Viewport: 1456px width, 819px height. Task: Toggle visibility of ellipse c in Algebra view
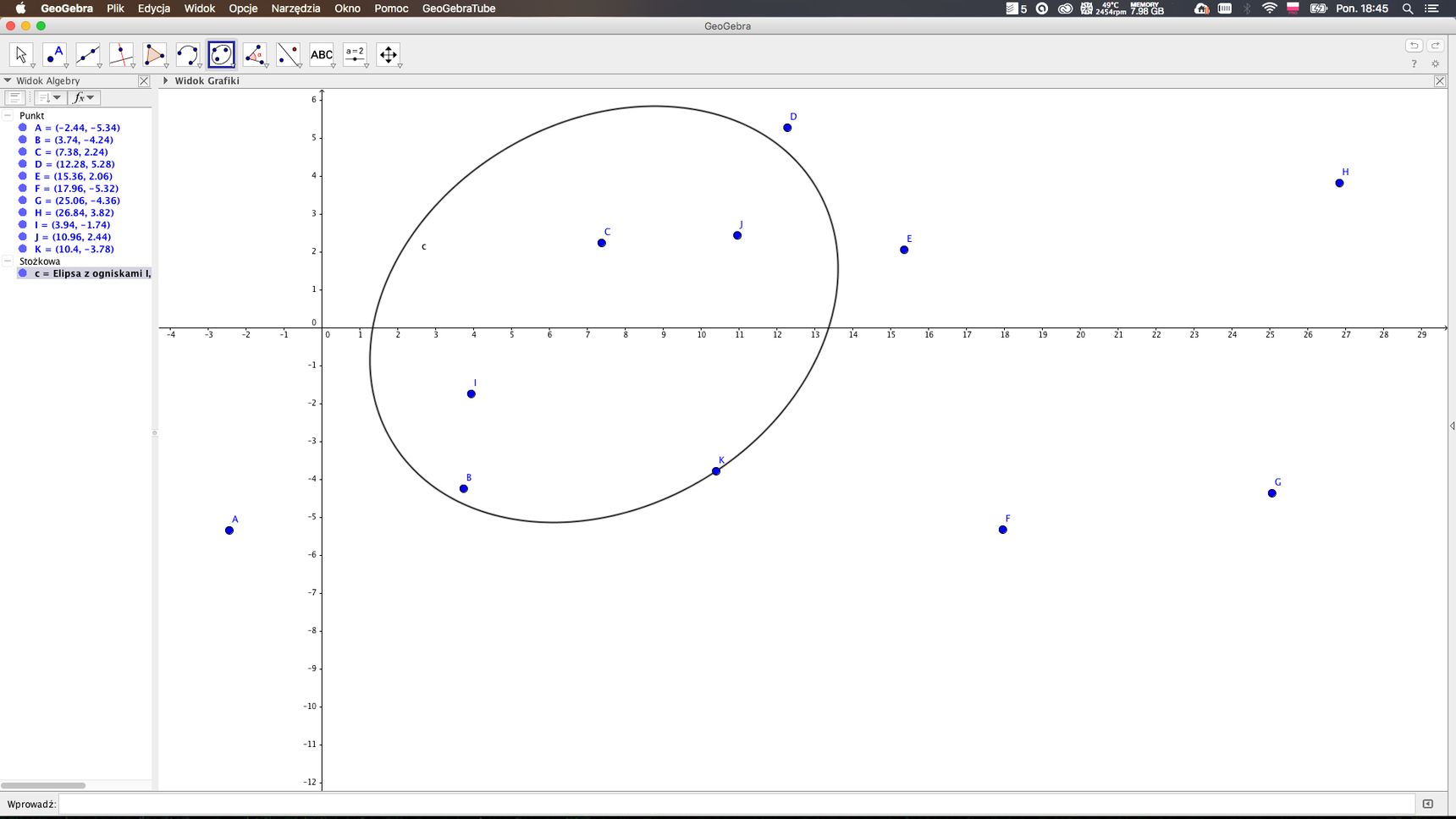(23, 273)
